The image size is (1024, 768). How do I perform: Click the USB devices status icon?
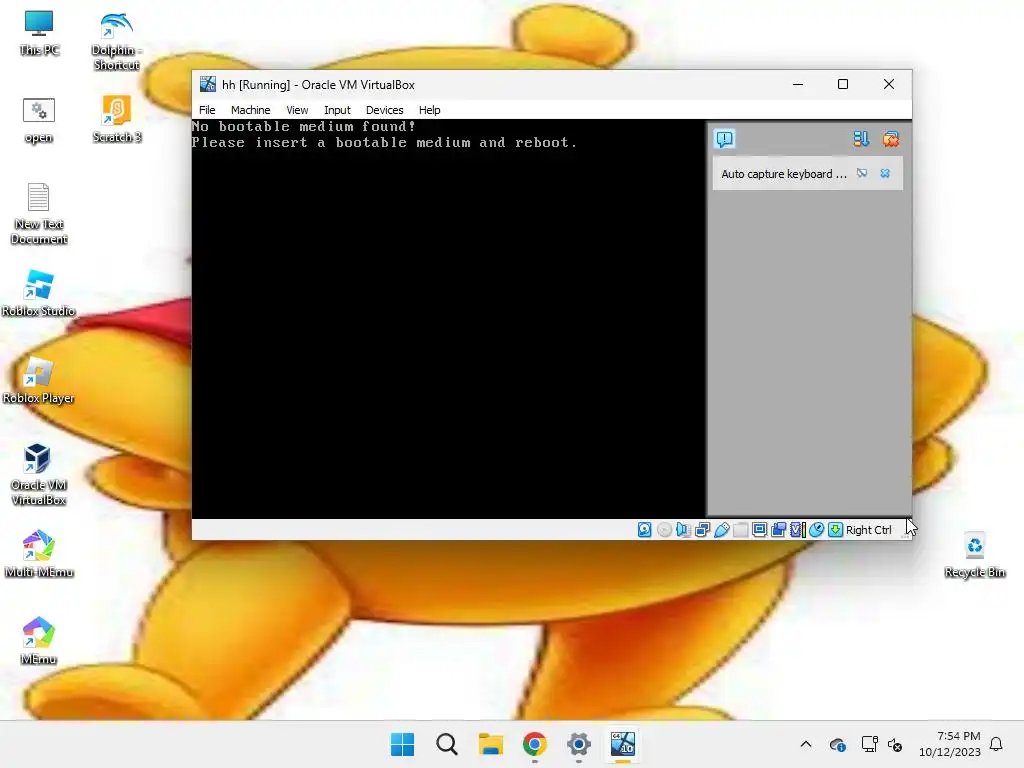tap(722, 530)
